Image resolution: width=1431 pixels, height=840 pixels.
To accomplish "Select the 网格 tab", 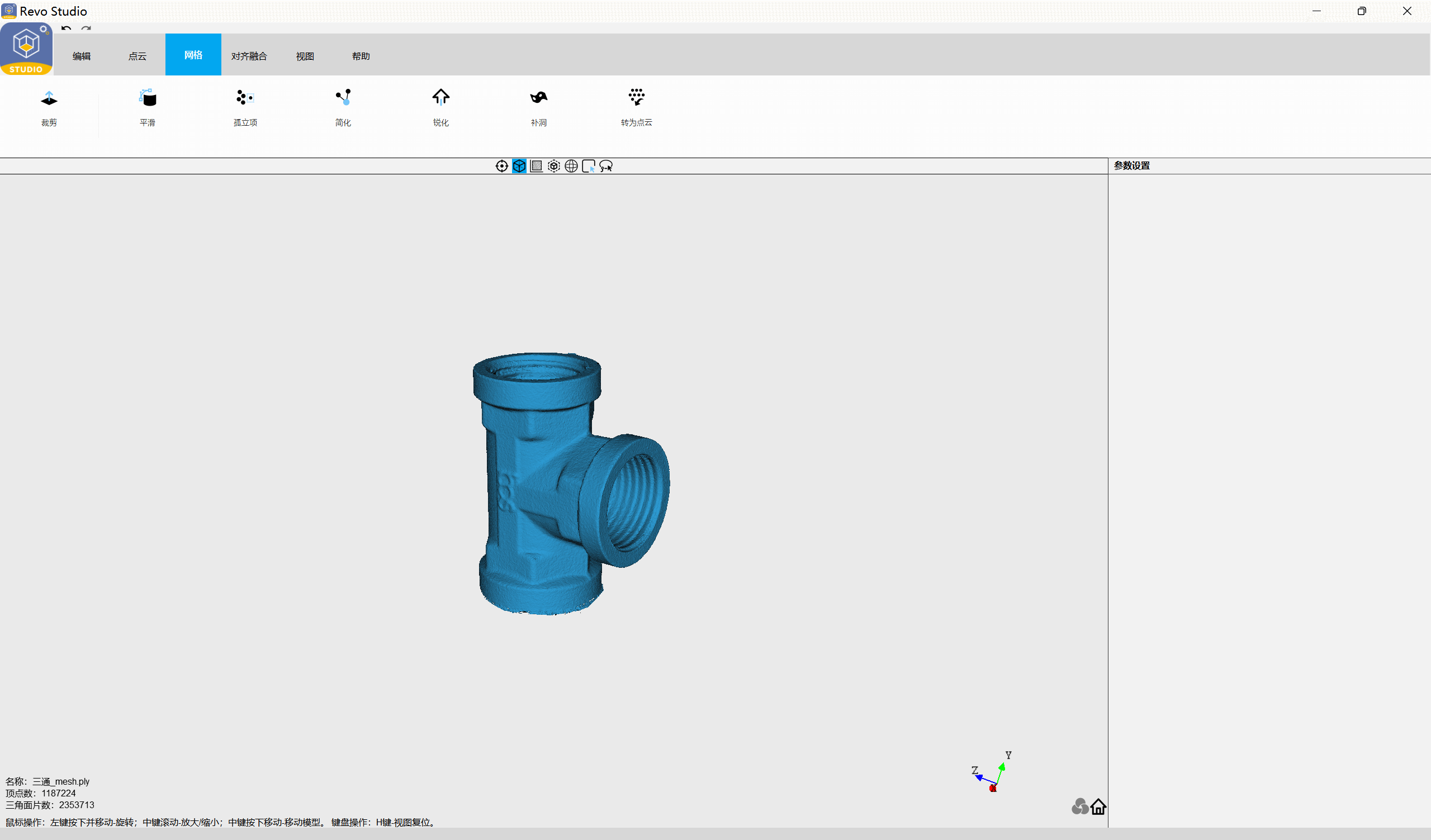I will pyautogui.click(x=193, y=54).
